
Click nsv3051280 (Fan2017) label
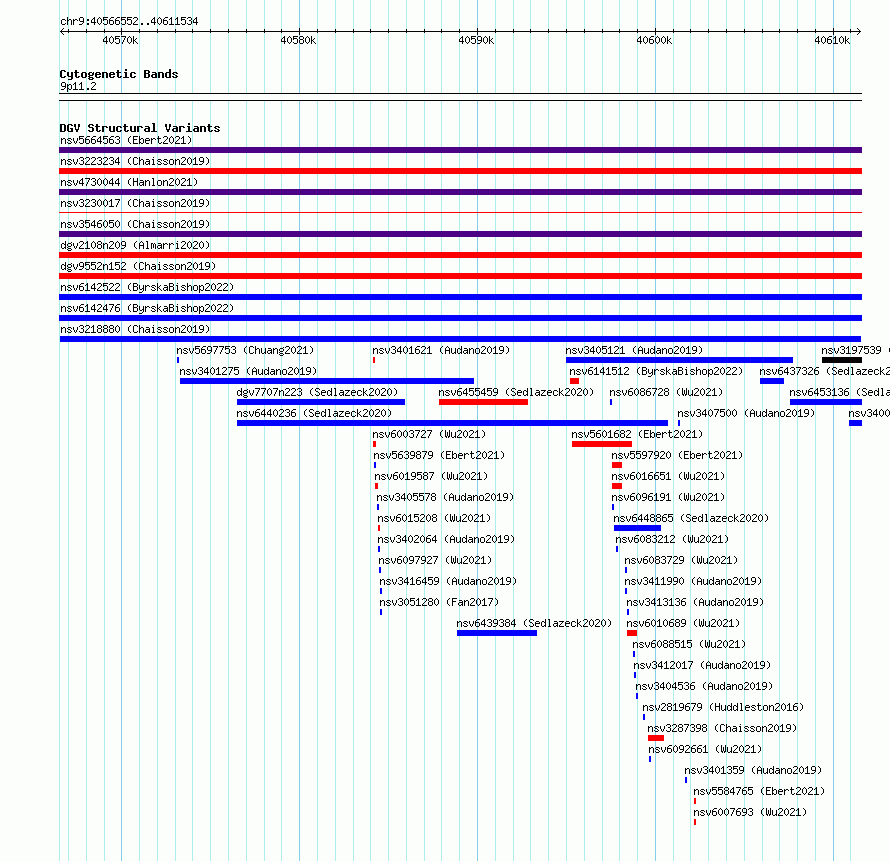(x=439, y=602)
